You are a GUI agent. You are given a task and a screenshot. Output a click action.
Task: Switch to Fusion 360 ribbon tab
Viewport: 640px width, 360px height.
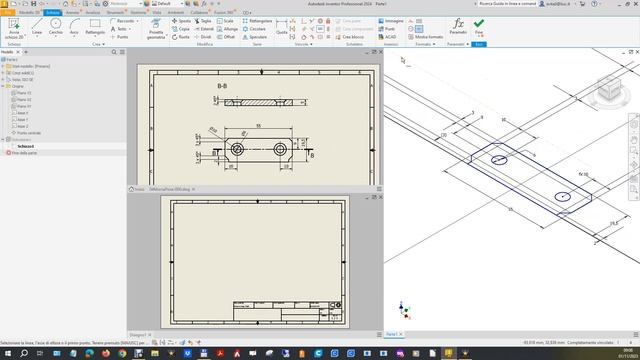pyautogui.click(x=224, y=13)
